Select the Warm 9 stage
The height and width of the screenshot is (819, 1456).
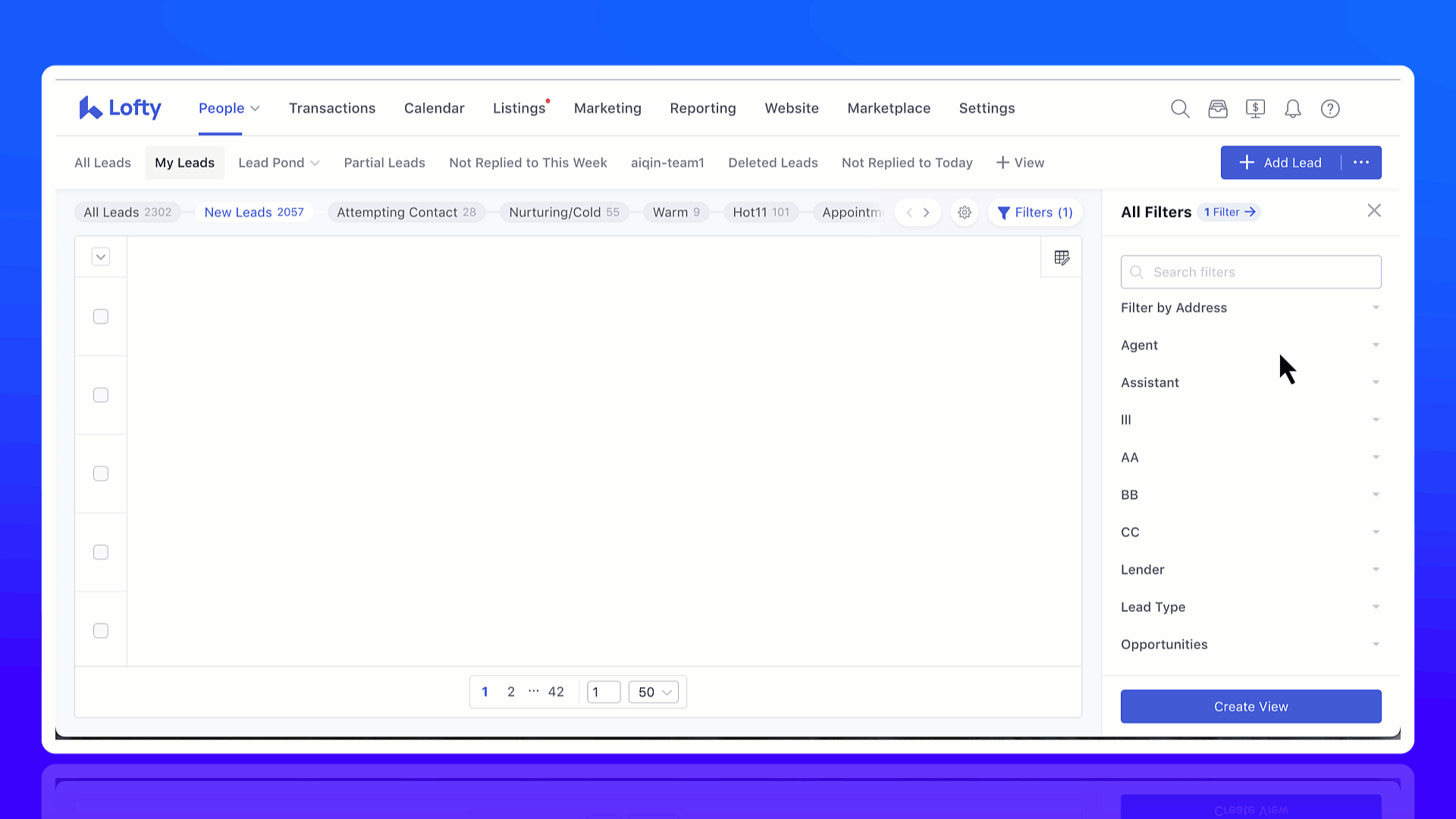point(676,212)
